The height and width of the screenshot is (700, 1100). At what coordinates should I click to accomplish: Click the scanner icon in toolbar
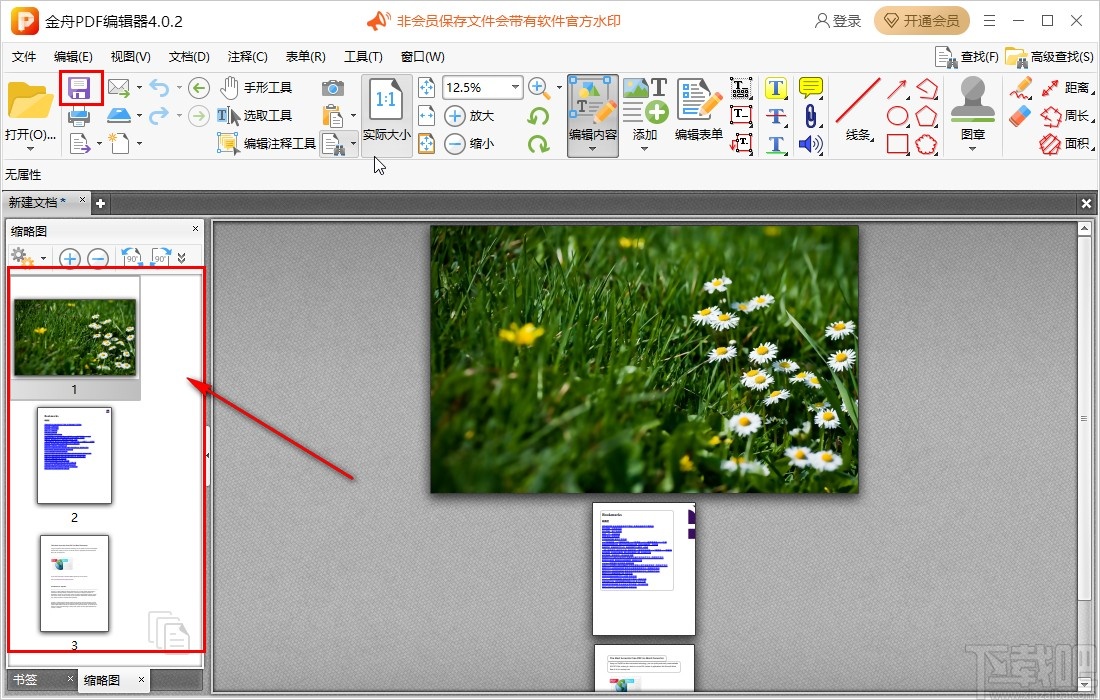[119, 116]
